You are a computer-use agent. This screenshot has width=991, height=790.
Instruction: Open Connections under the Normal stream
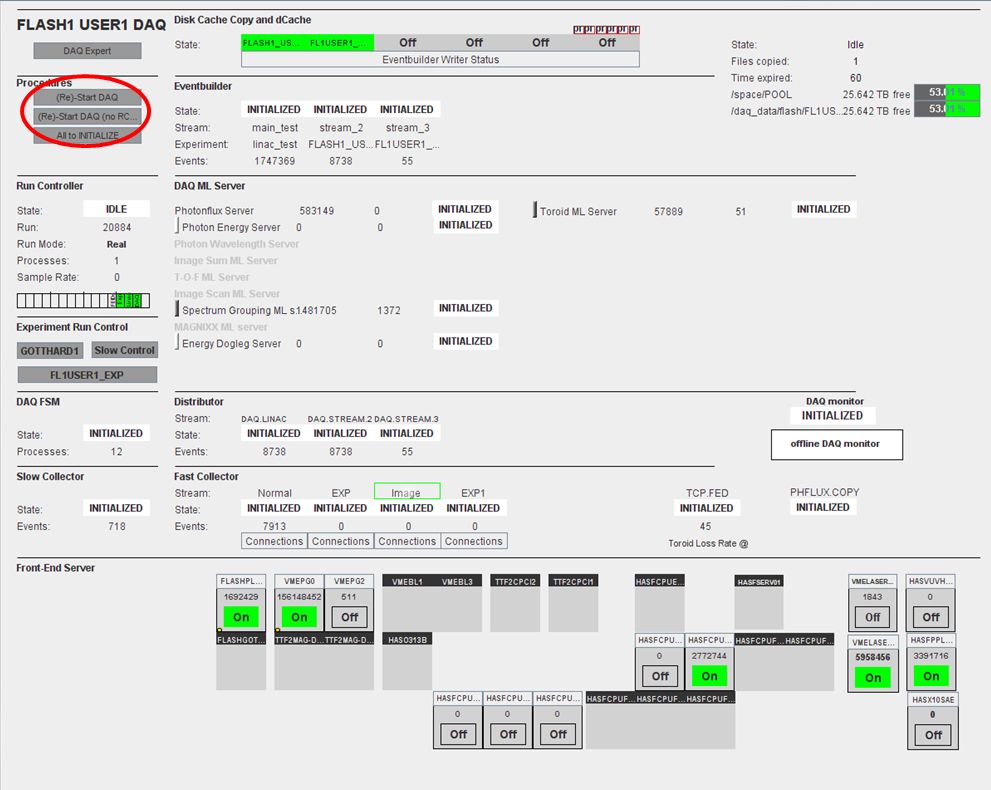pyautogui.click(x=274, y=541)
